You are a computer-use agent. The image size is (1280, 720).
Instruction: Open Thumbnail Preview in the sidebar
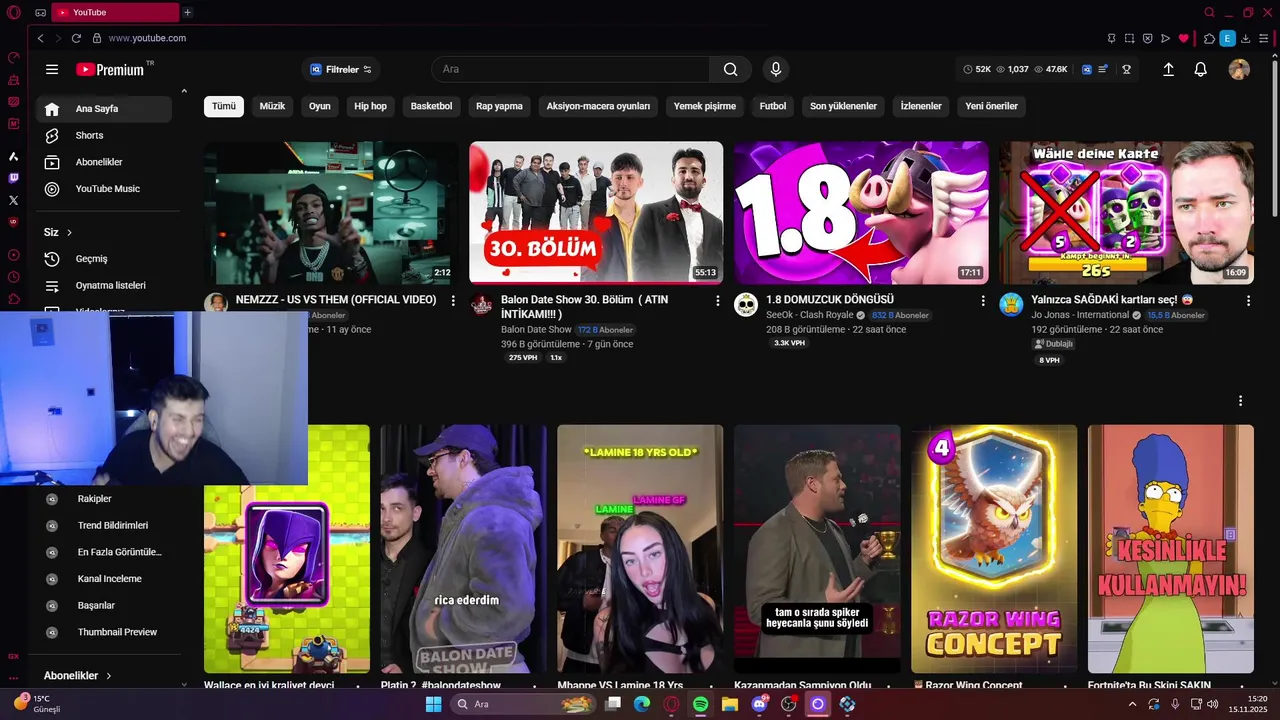tap(104, 632)
